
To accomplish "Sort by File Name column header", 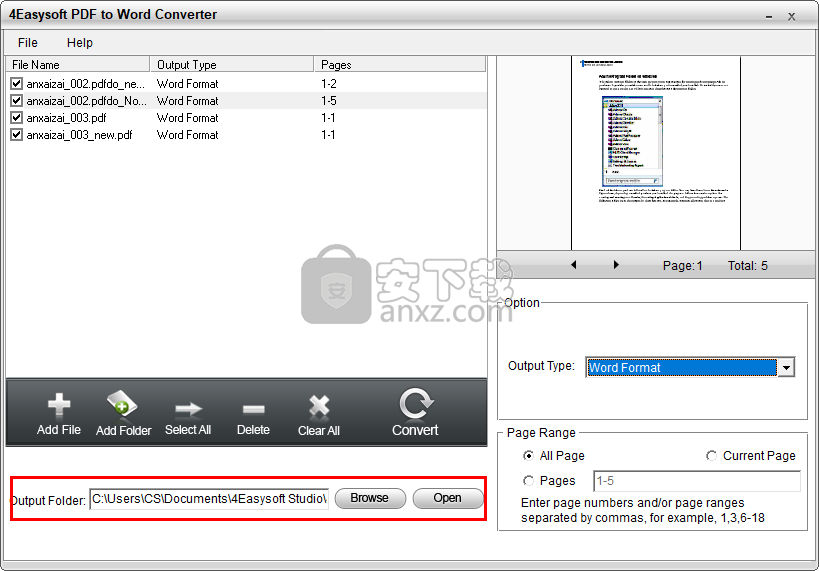I will [x=78, y=64].
